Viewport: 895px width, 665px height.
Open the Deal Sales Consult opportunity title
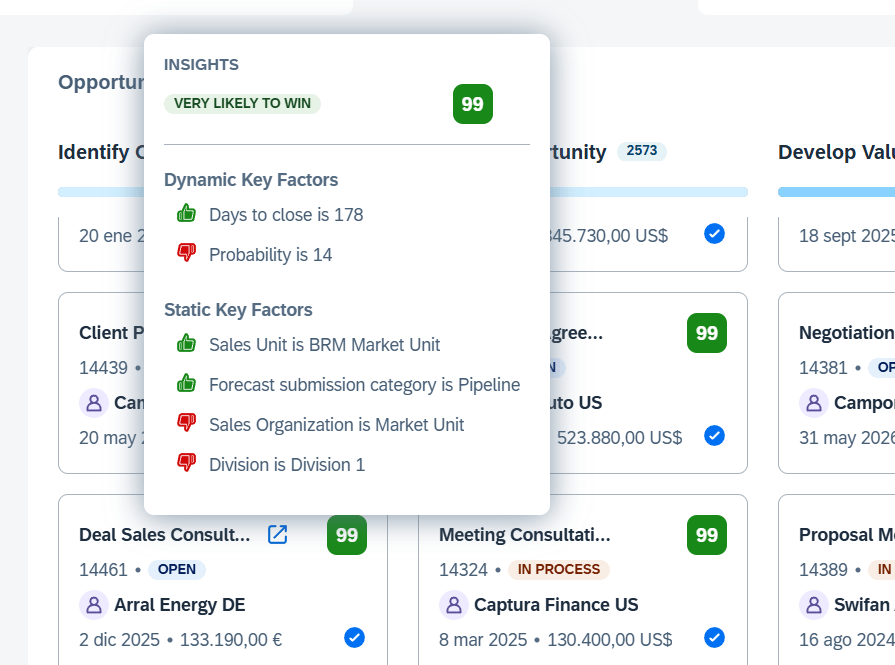click(165, 535)
